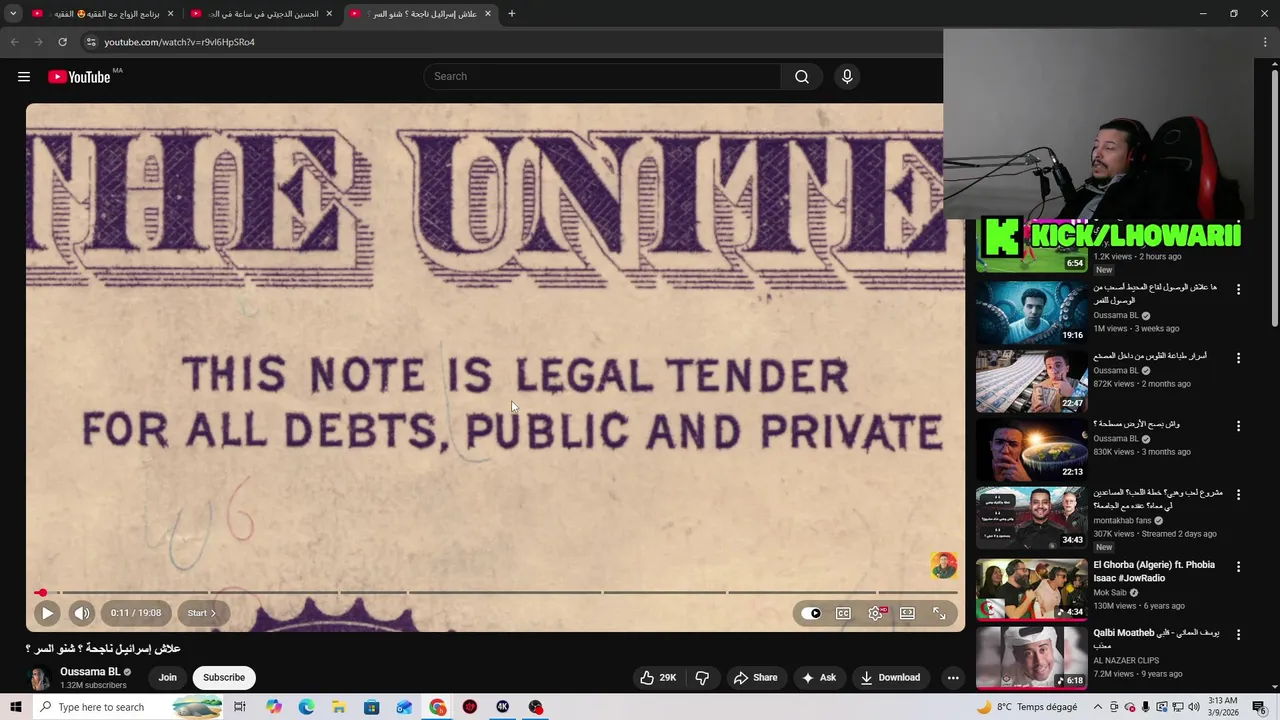Open options menu for 22:47 video
The height and width of the screenshot is (720, 1280).
tap(1238, 357)
